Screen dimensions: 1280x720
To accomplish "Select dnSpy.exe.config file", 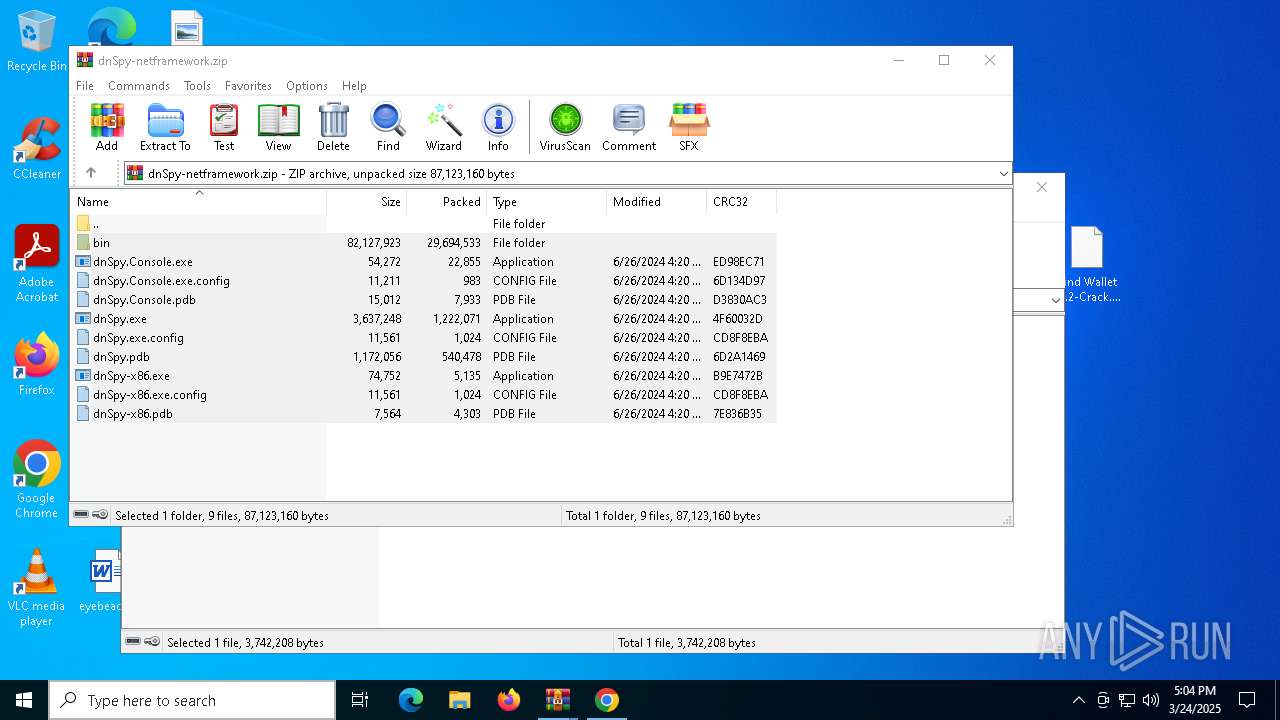I will [424, 337].
